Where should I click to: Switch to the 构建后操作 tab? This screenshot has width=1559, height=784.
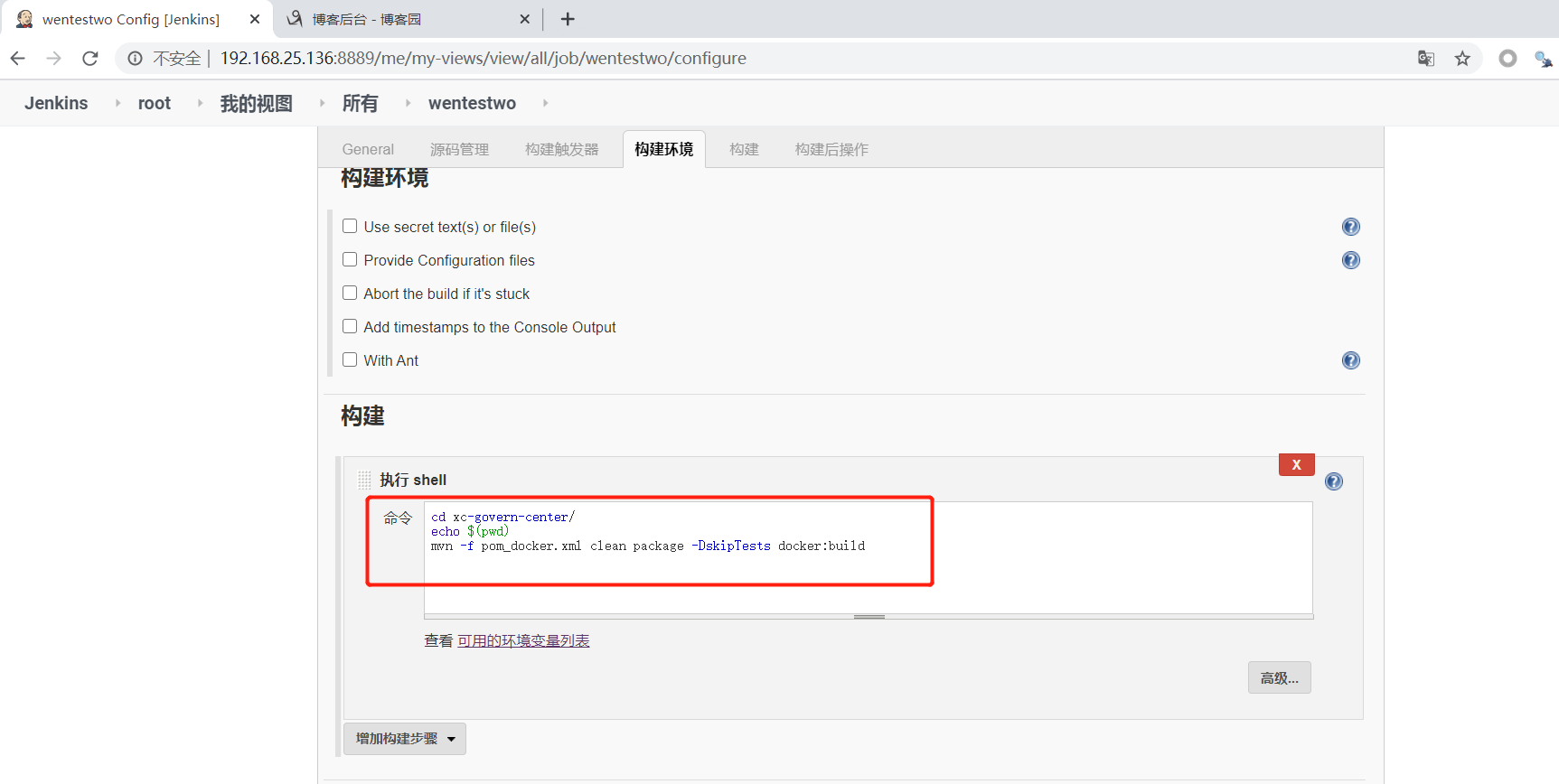point(831,149)
